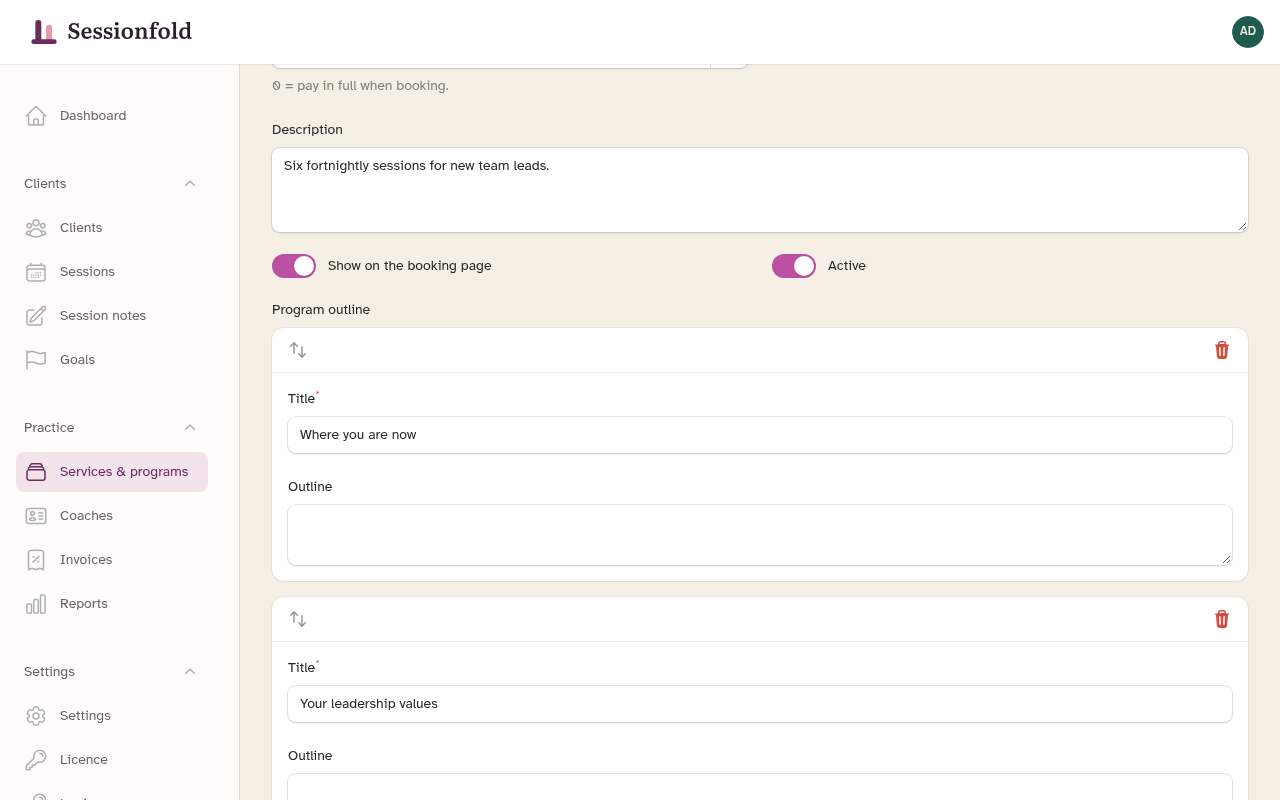Screen dimensions: 1280x800
Task: Click the Description text area
Action: click(x=760, y=190)
